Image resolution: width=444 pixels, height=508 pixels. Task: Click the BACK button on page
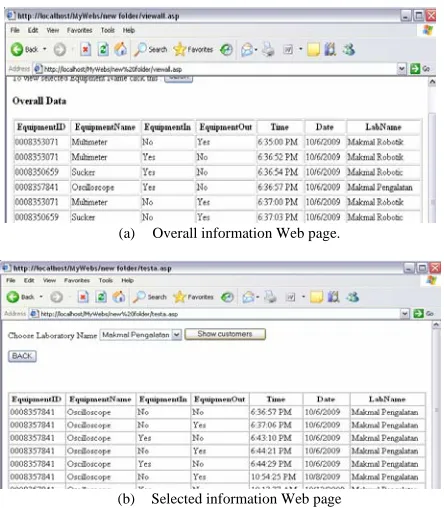coord(22,356)
